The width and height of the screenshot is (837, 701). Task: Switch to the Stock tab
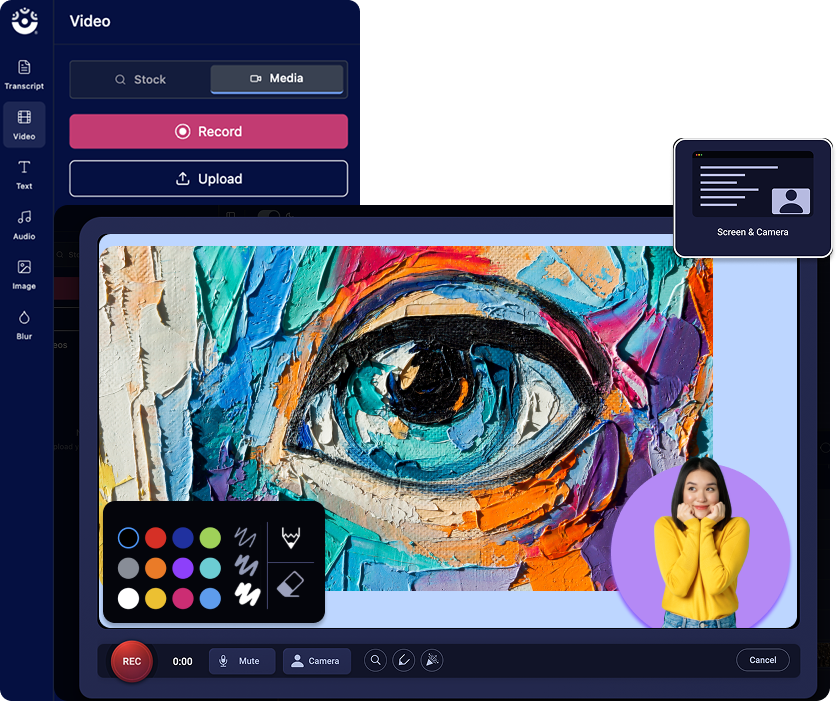click(x=140, y=79)
